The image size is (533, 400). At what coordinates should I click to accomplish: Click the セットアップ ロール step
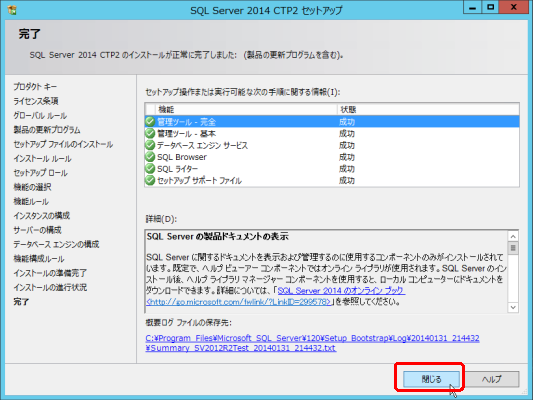tap(40, 173)
